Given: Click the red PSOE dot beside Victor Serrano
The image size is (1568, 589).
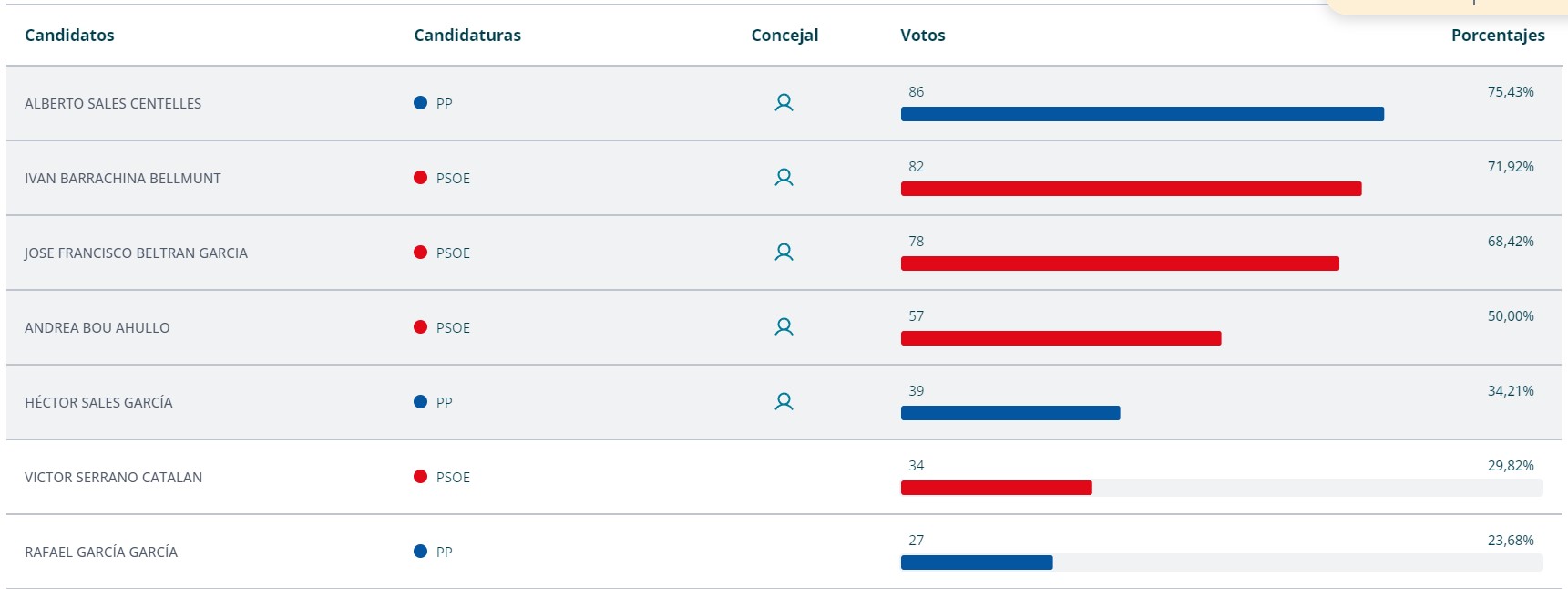Looking at the screenshot, I should coord(420,477).
